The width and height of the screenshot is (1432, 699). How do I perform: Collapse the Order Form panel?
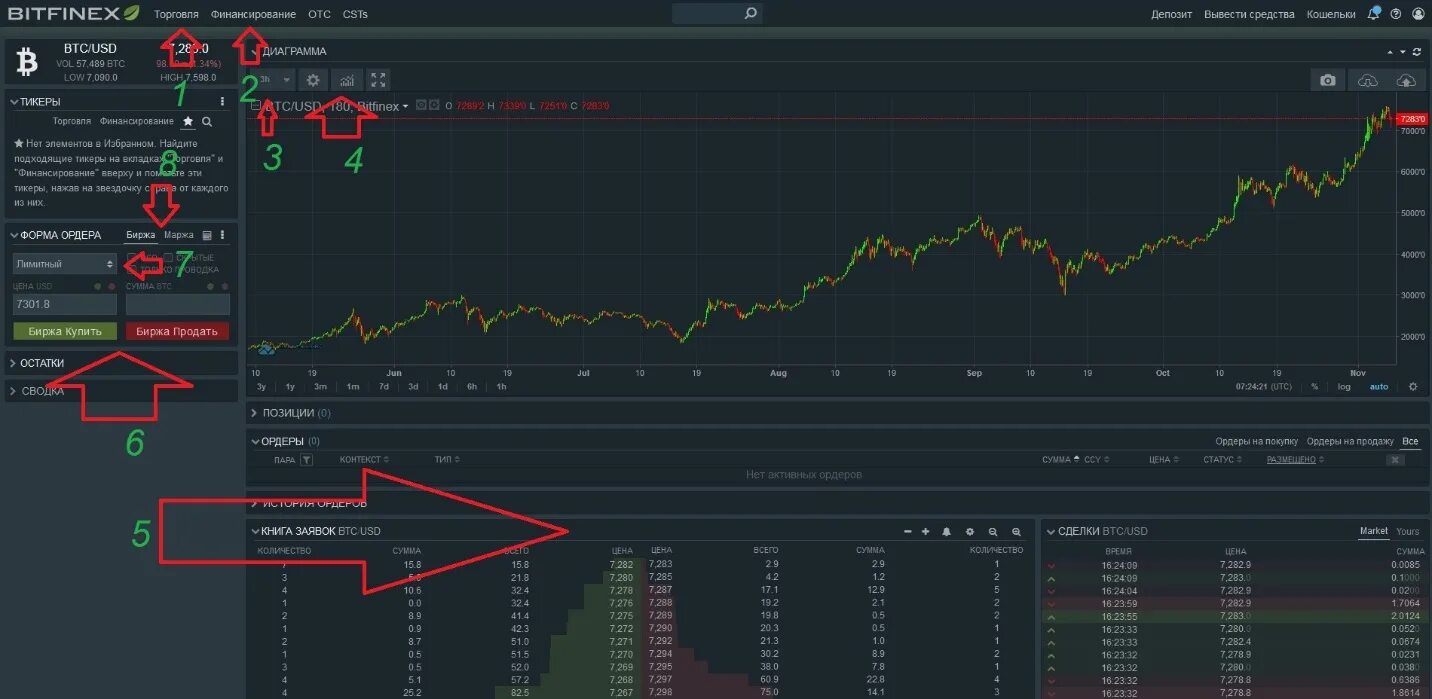click(13, 235)
